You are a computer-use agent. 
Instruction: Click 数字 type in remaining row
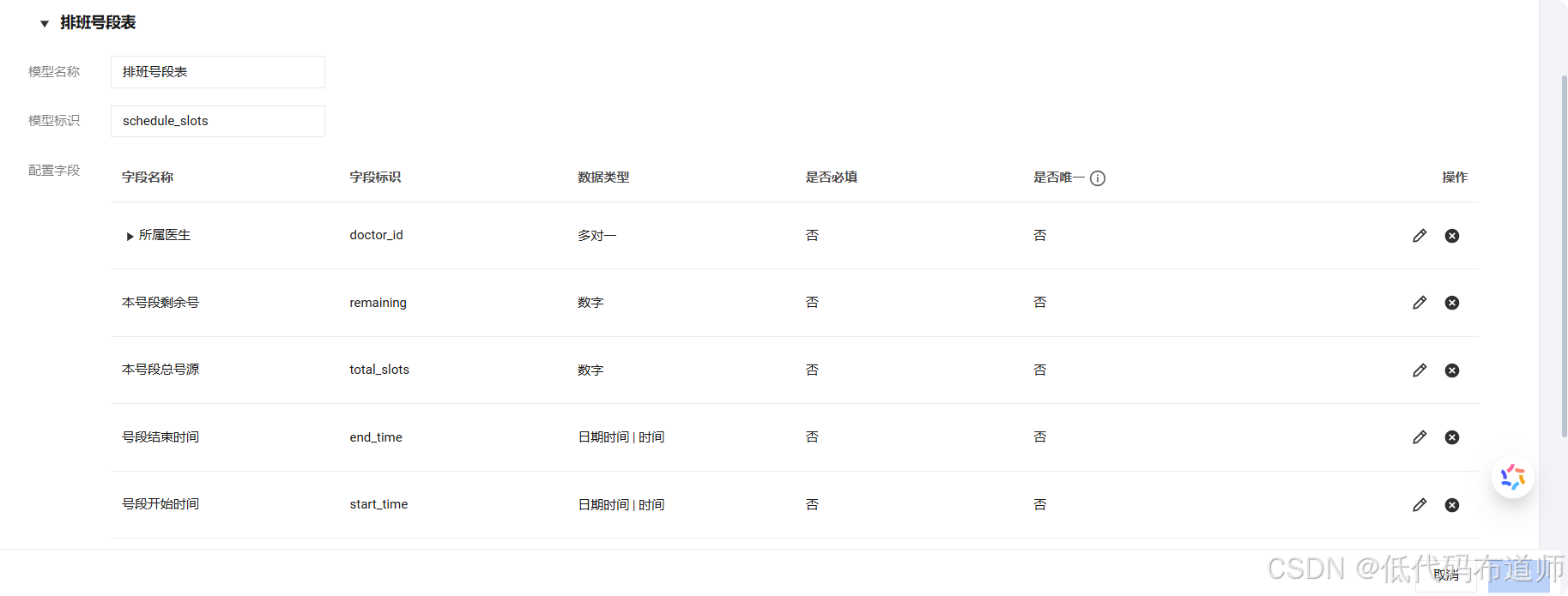(590, 303)
